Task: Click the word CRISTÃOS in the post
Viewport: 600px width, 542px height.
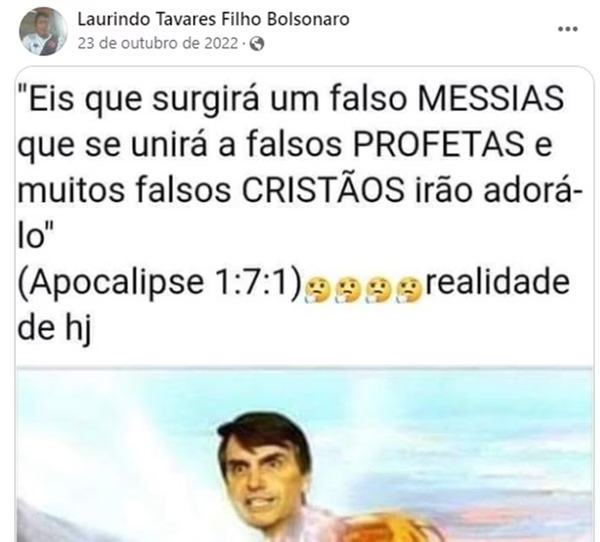Action: tap(323, 189)
